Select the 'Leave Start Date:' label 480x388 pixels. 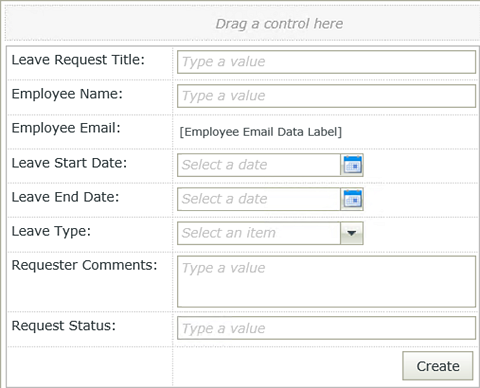(x=69, y=163)
